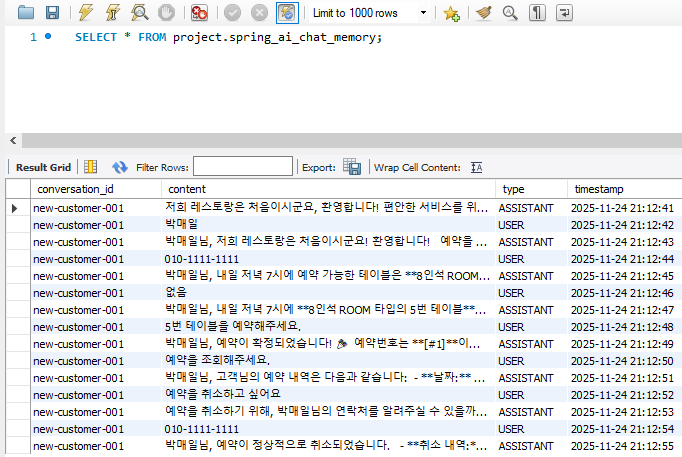Rollback the transaction X icon

259,13
